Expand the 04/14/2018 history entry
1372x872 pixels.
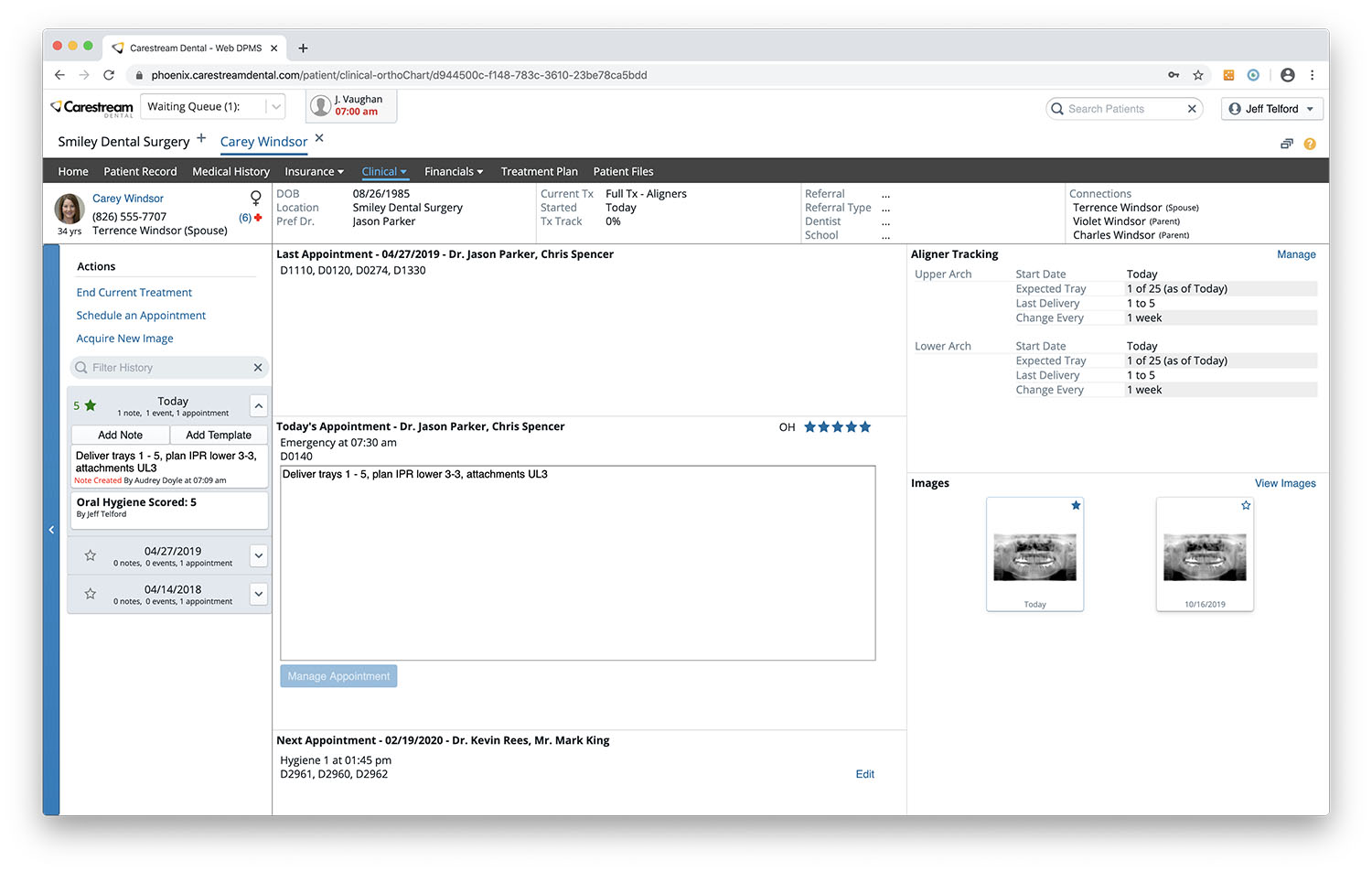259,594
